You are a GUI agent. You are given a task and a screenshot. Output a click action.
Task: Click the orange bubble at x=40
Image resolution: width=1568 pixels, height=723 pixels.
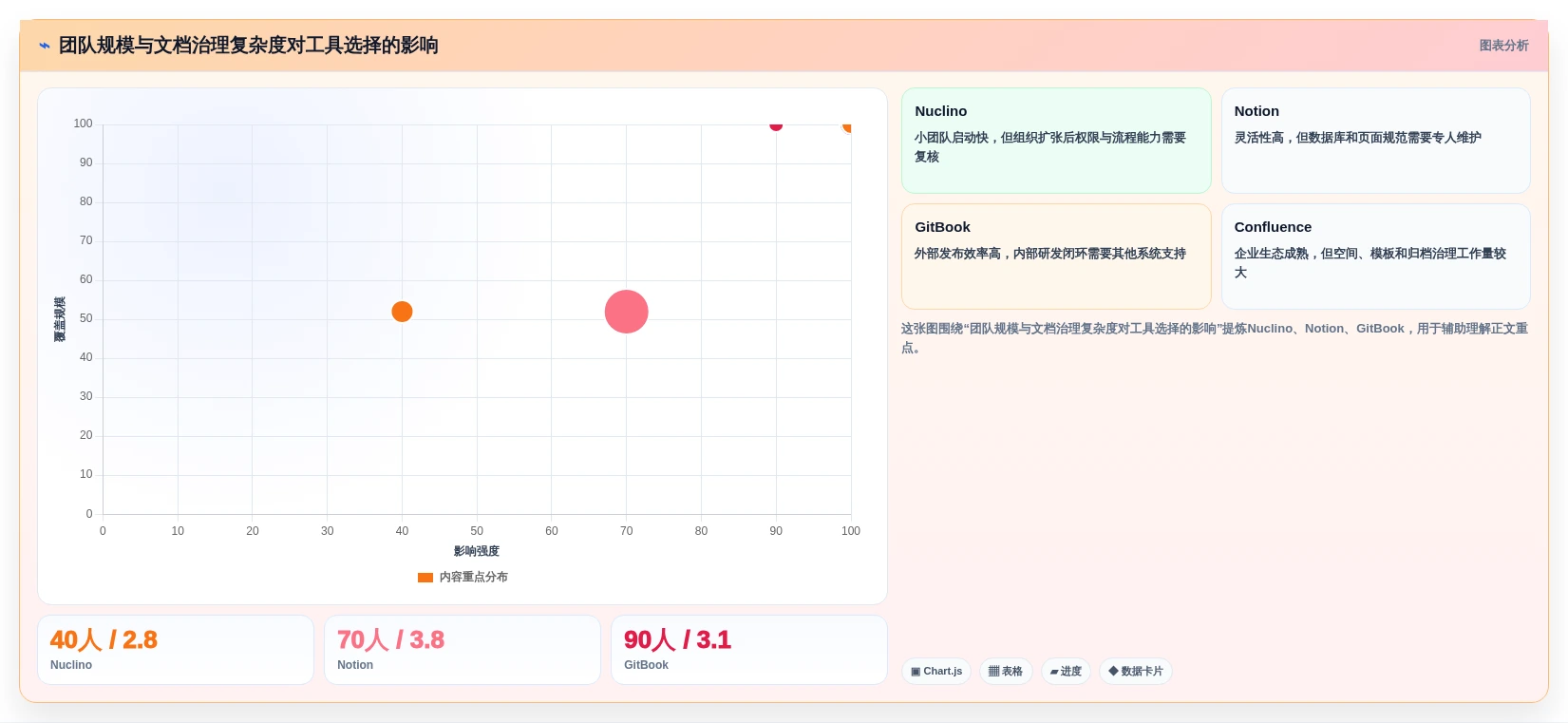coord(402,312)
